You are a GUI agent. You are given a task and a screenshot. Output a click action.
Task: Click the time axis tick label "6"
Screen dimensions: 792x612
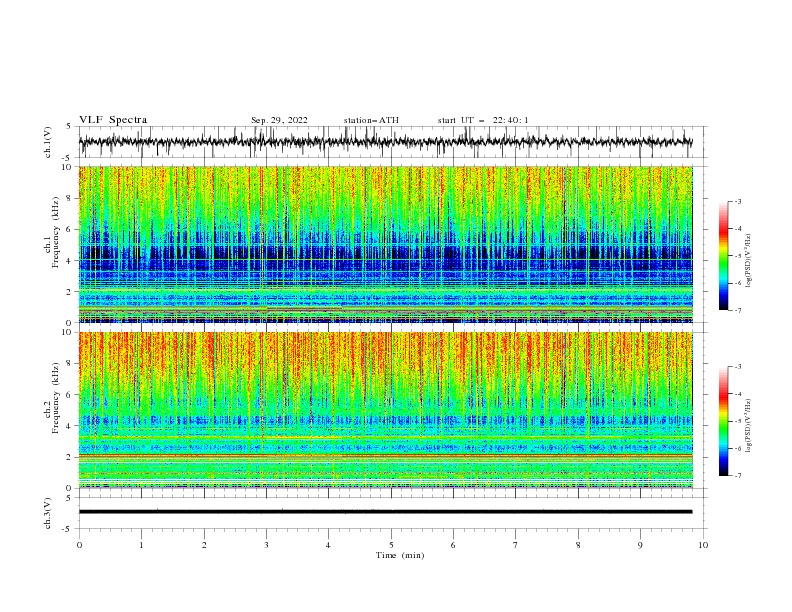click(453, 545)
